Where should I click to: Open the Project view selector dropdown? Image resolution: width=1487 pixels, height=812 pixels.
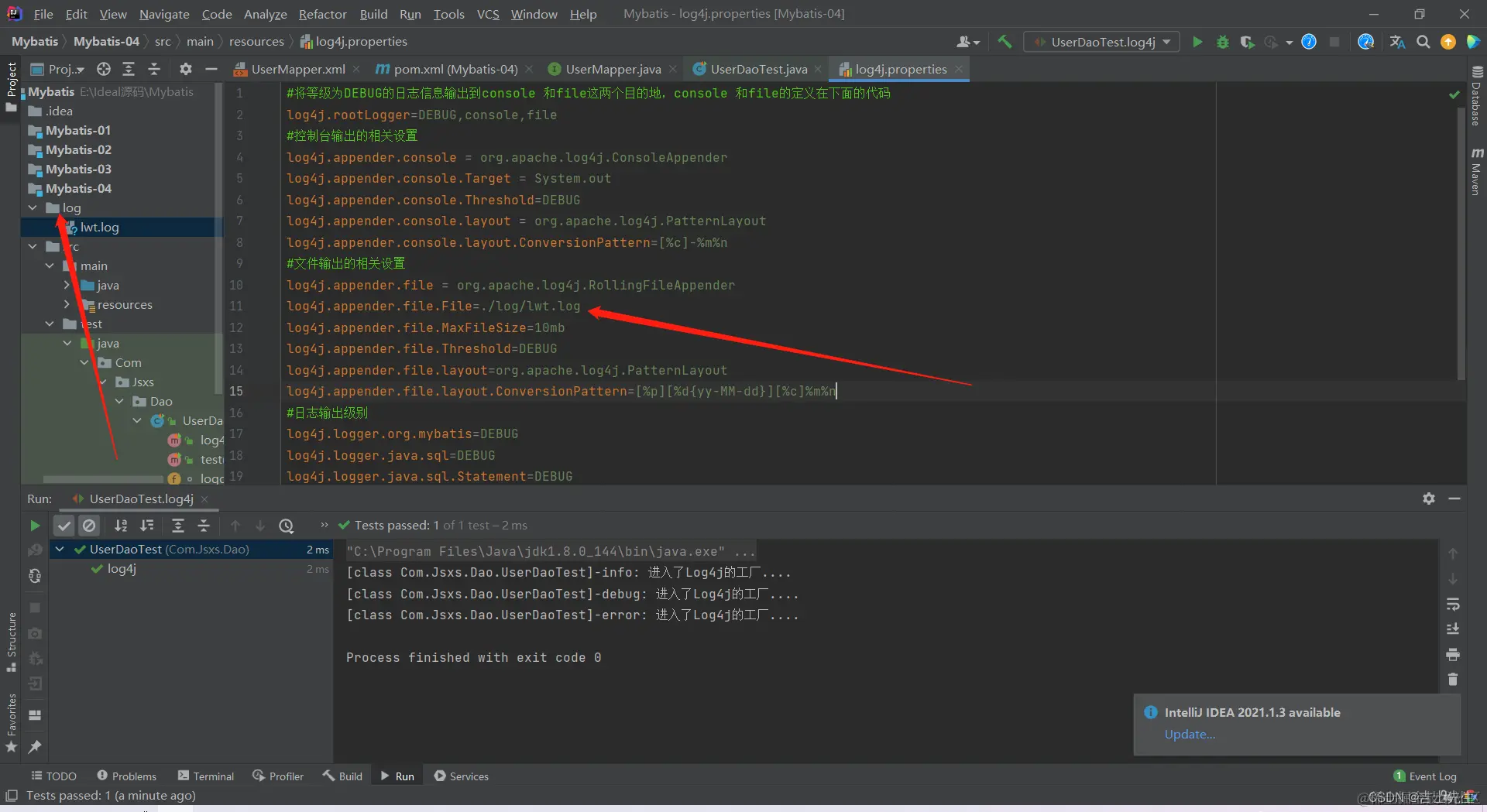click(x=57, y=69)
